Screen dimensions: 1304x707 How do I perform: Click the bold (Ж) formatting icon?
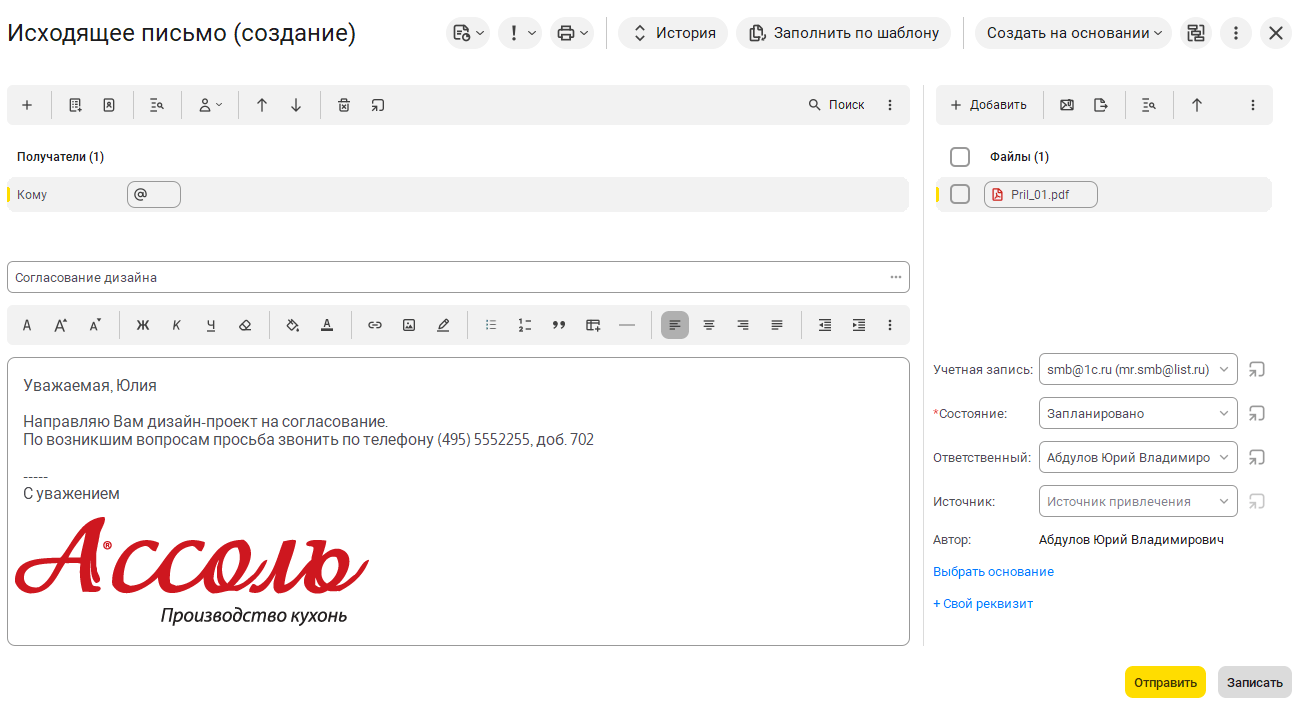click(x=142, y=325)
